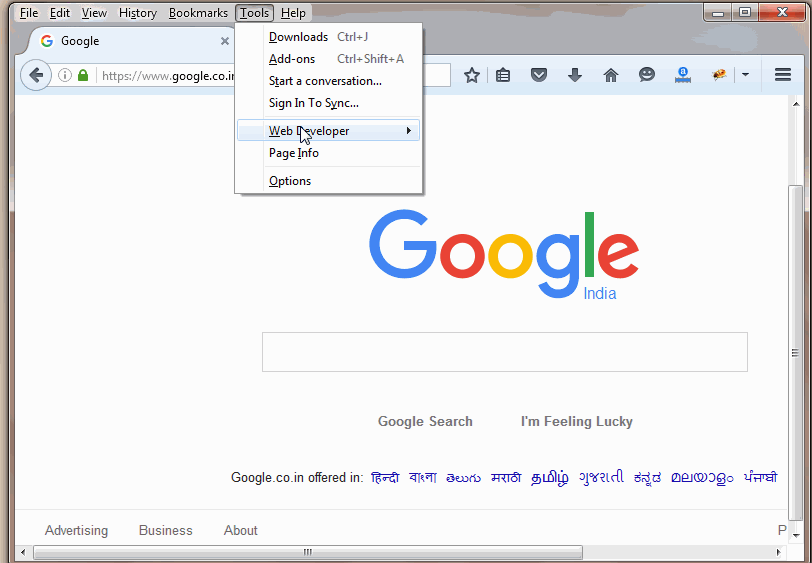The image size is (812, 563).
Task: Open the History menu
Action: [137, 13]
